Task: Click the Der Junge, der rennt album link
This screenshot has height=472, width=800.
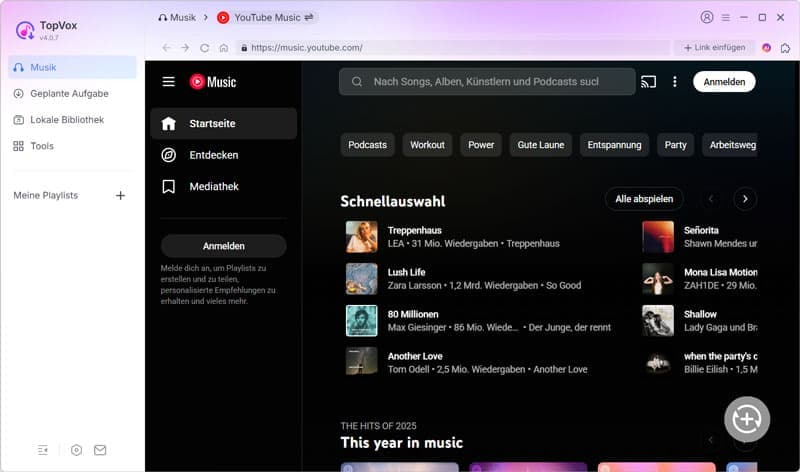Action: tap(569, 328)
